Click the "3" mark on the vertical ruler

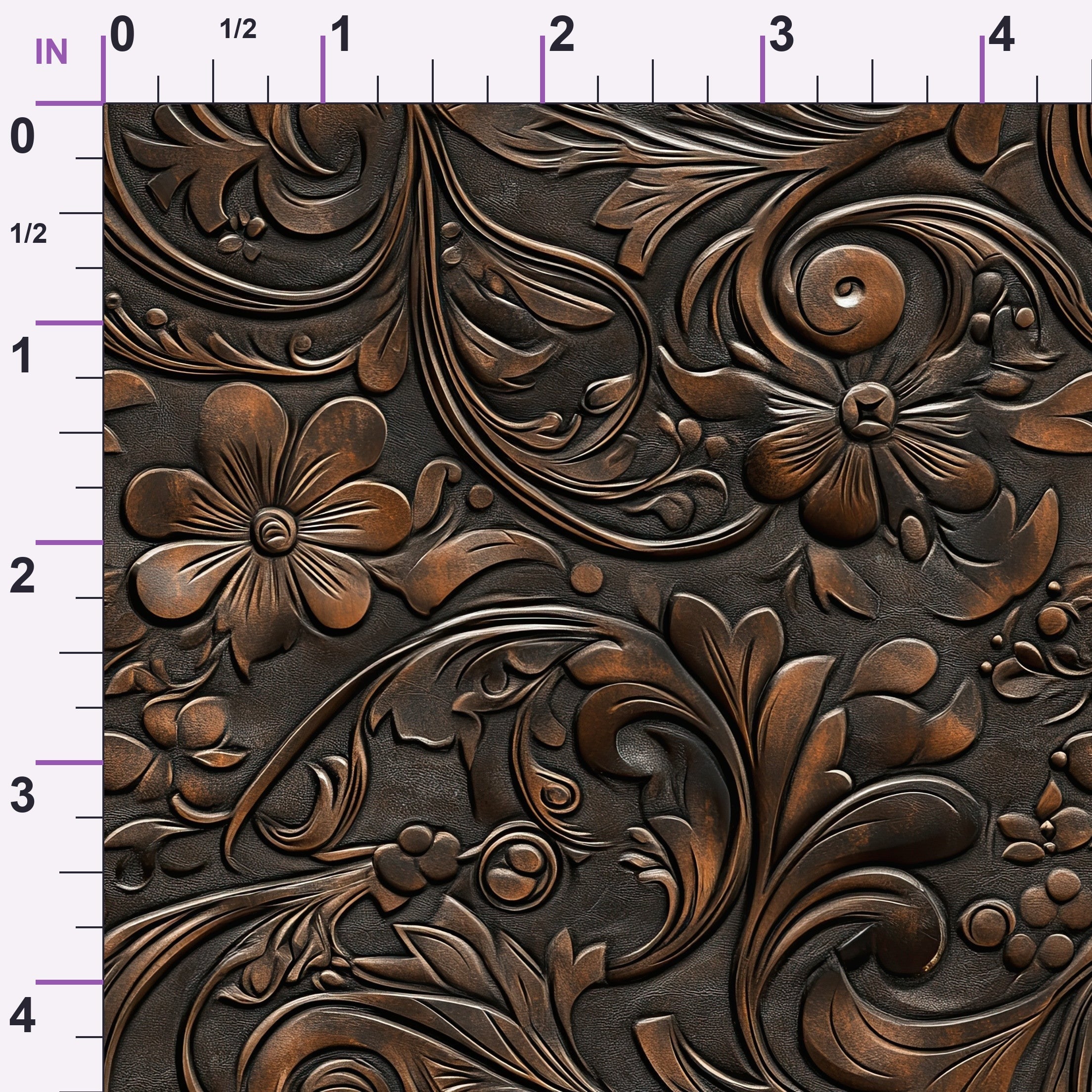(23, 795)
